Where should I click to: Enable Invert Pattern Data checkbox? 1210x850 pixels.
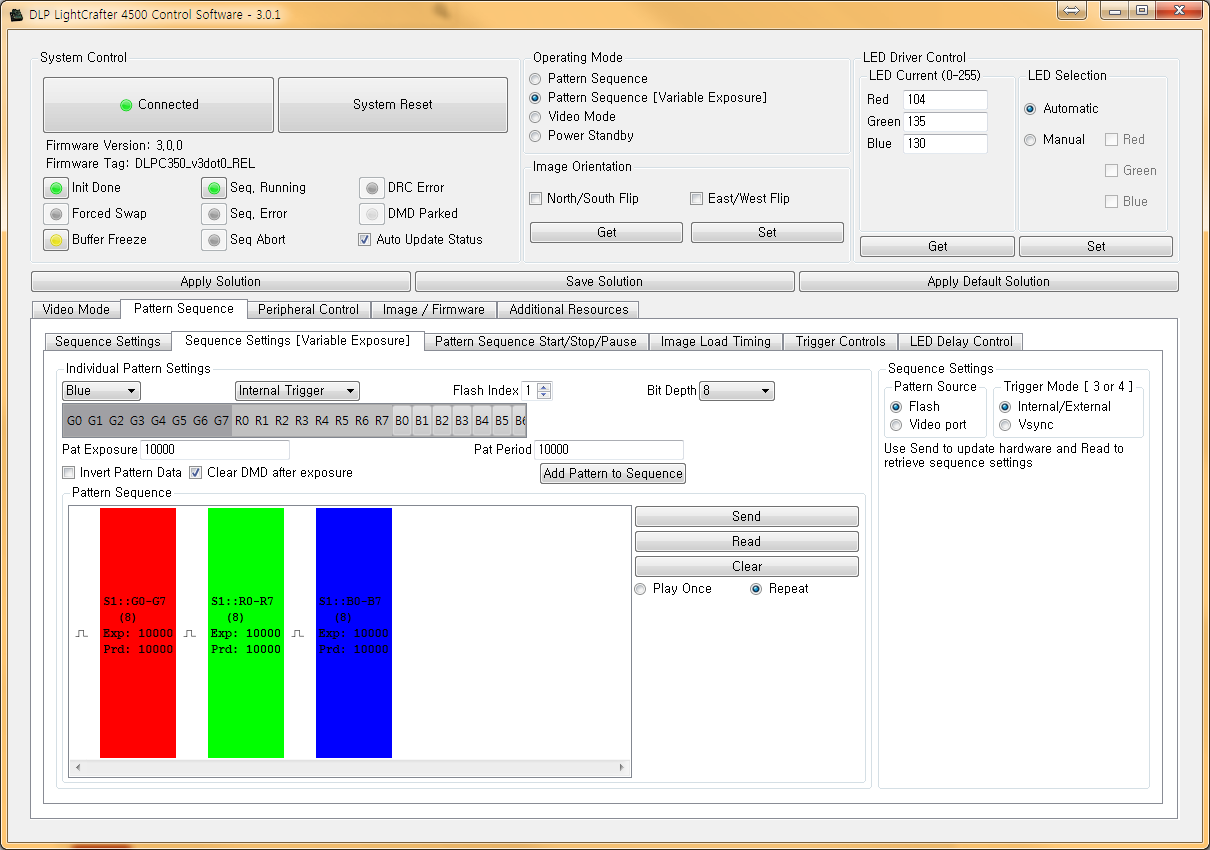[x=69, y=473]
